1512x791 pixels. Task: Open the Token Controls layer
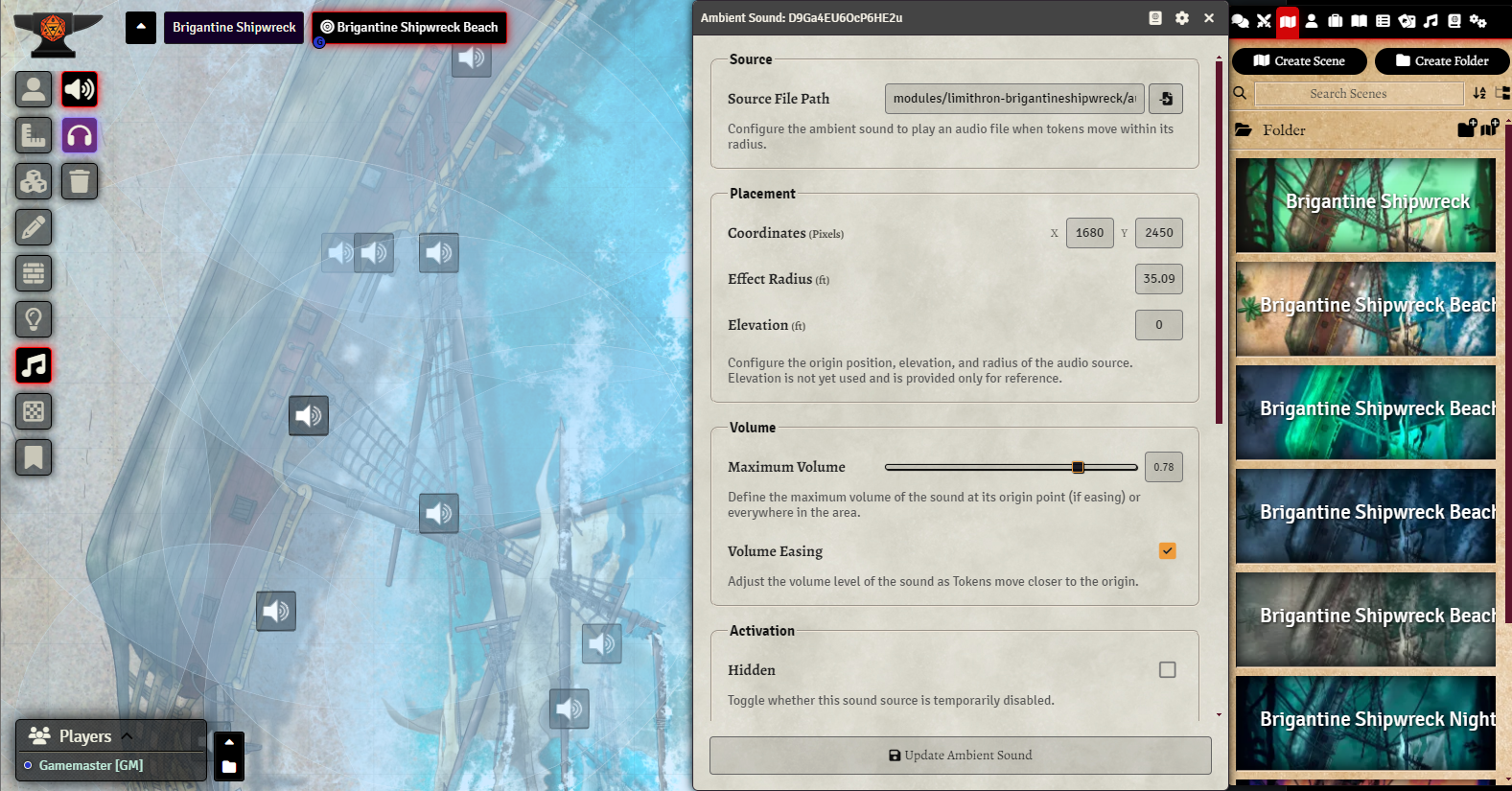pos(34,89)
